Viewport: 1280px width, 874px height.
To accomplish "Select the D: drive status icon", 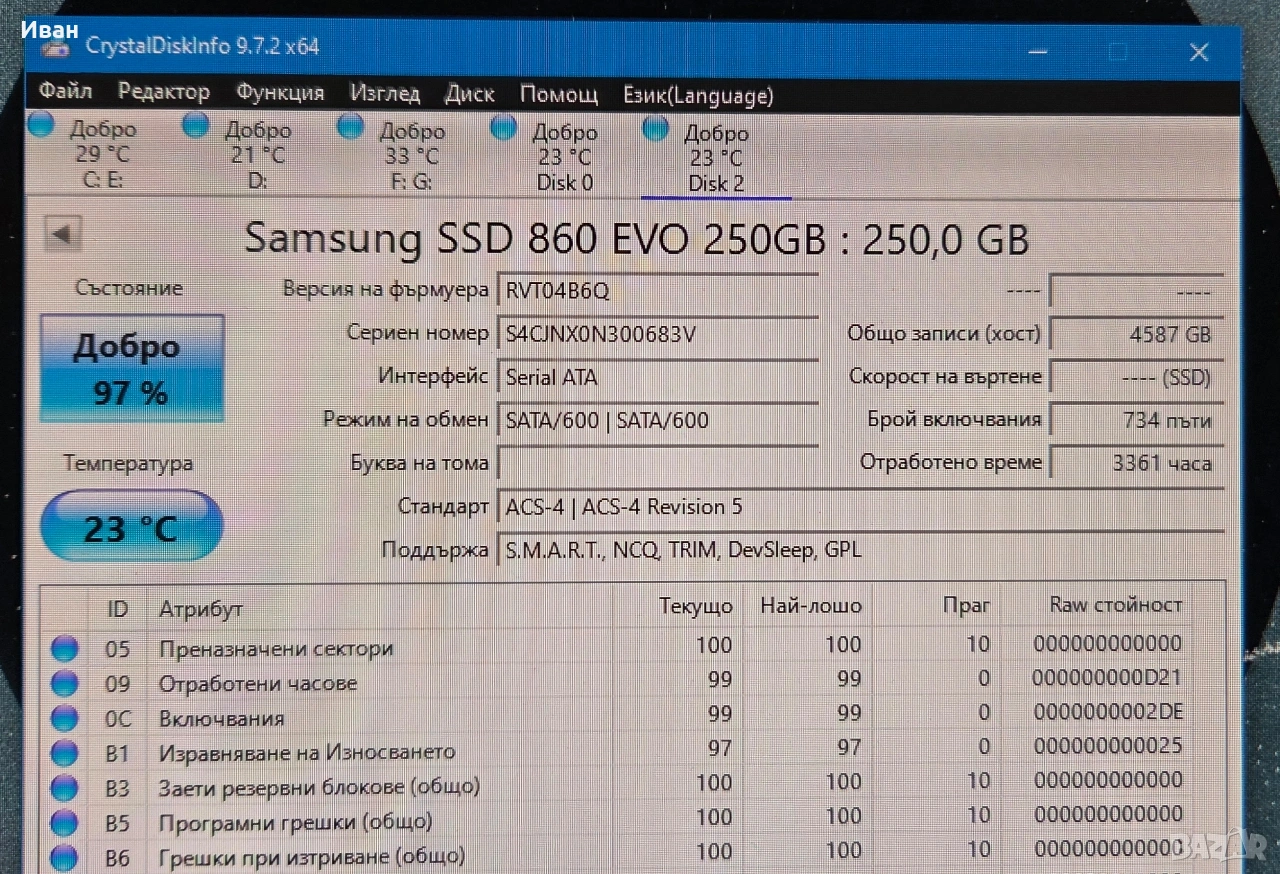I will point(196,125).
